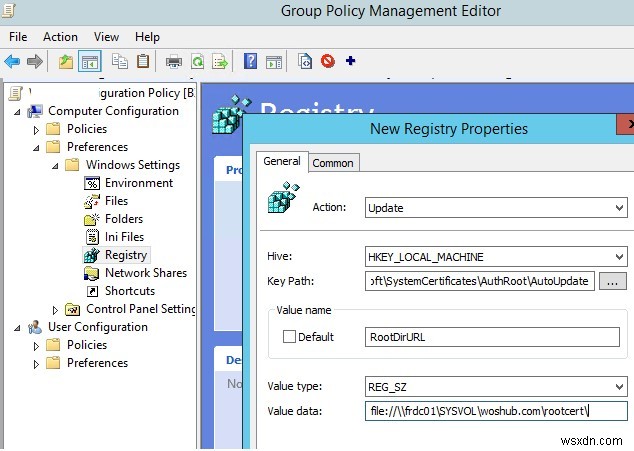Open the Value type dropdown showing REG_SZ

pos(496,387)
